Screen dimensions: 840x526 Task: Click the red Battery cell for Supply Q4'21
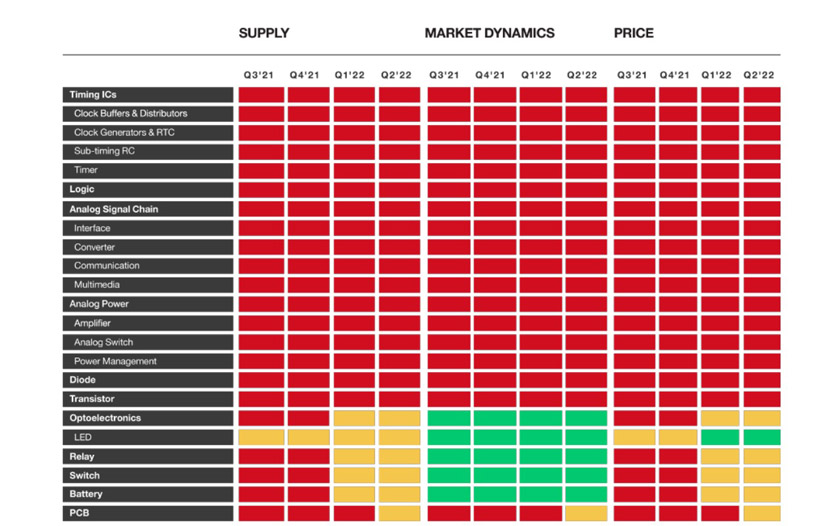click(308, 494)
